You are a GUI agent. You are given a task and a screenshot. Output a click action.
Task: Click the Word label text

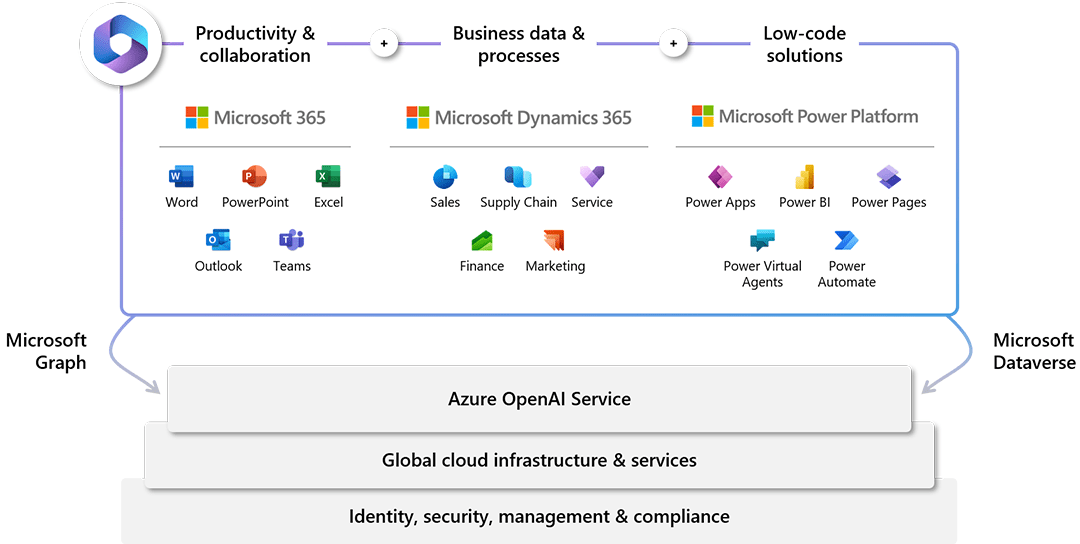181,202
